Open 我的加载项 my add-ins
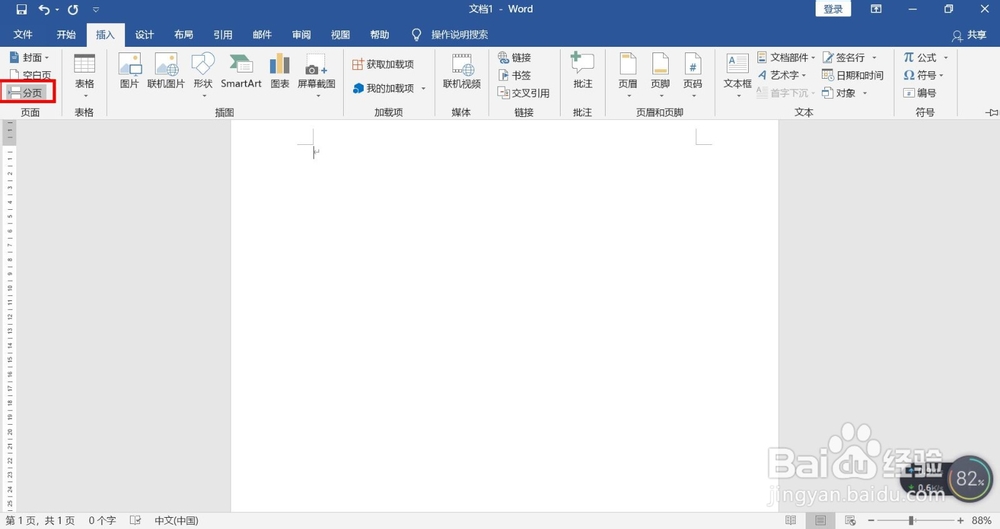Image resolution: width=1000 pixels, height=529 pixels. [x=388, y=88]
